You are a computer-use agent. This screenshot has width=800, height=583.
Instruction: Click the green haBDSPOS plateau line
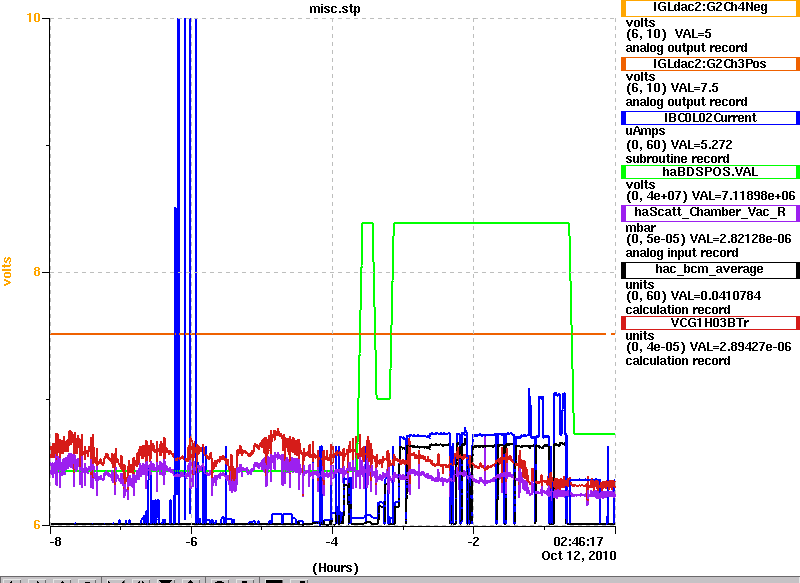click(x=481, y=223)
